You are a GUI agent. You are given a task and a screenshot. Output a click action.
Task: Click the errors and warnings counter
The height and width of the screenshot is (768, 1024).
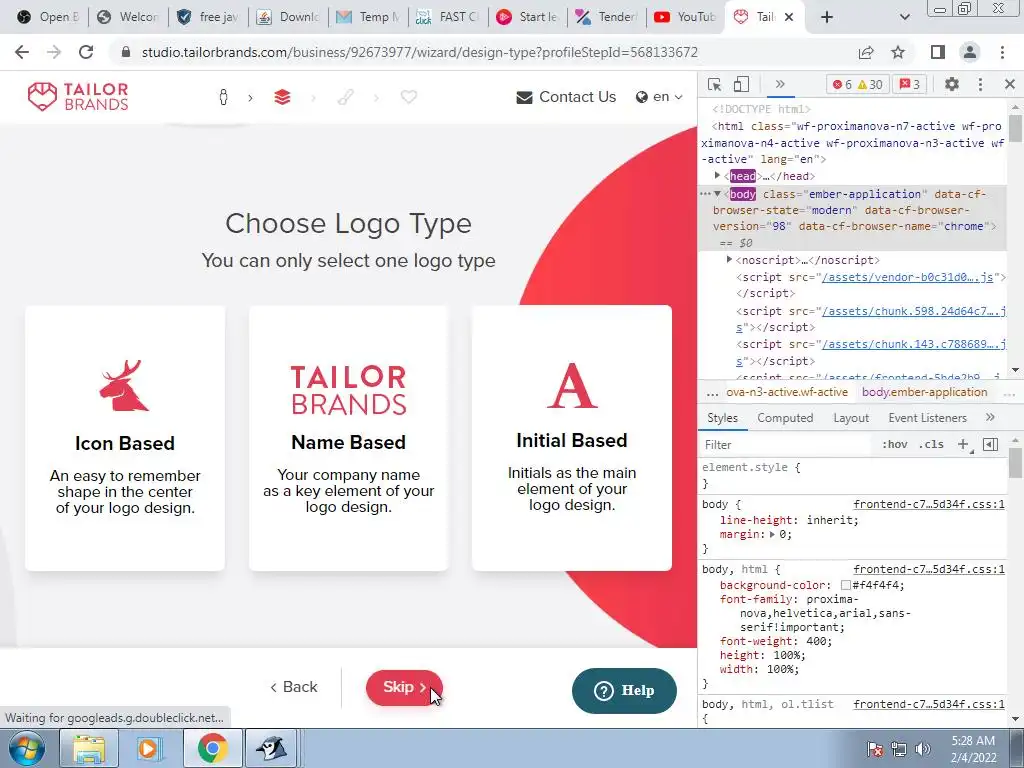pos(857,84)
